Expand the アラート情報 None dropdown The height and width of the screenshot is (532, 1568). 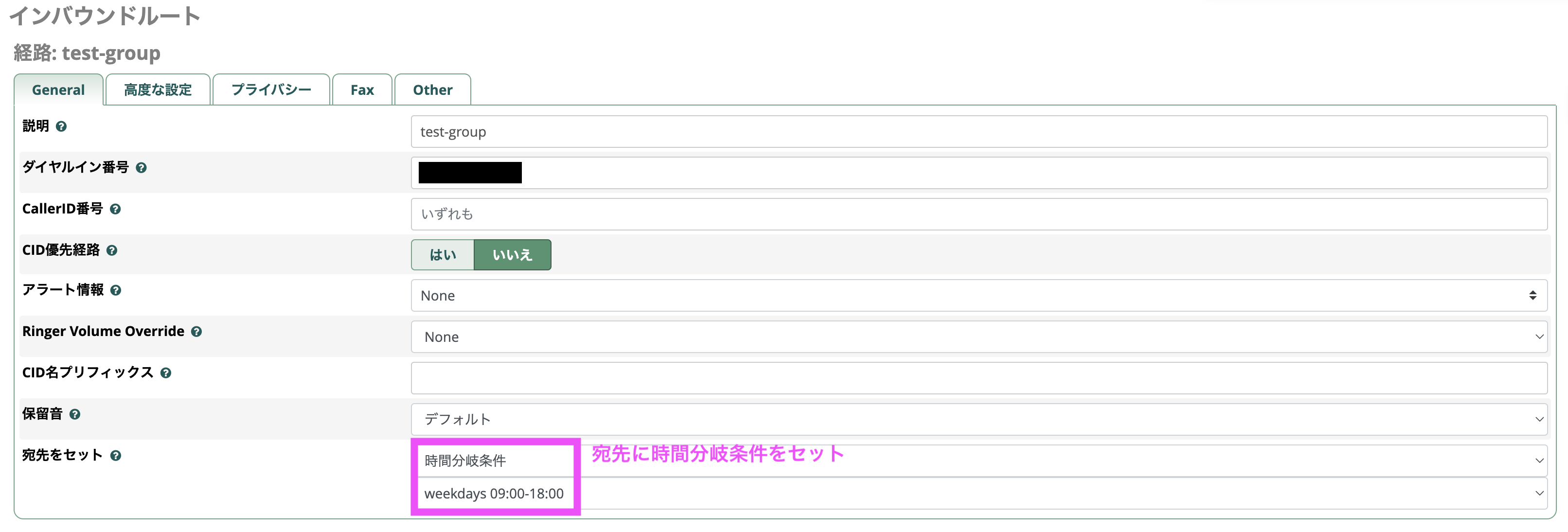click(x=979, y=296)
